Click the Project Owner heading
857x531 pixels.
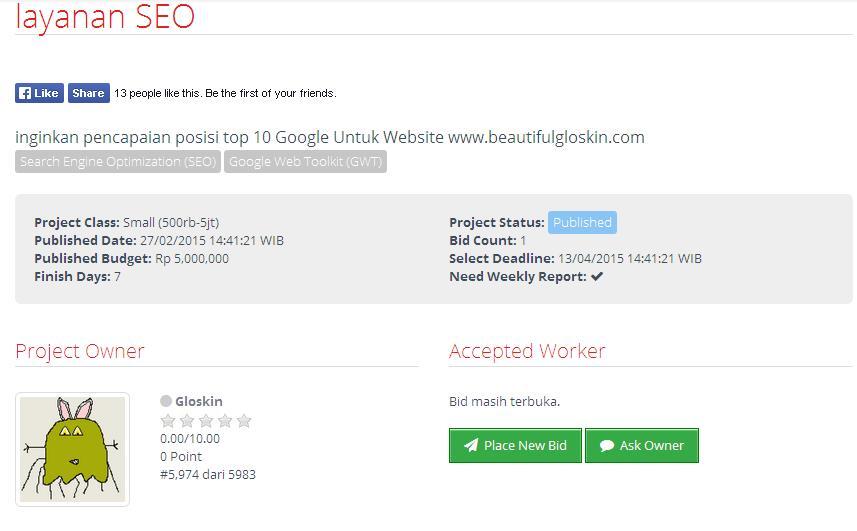[x=80, y=351]
